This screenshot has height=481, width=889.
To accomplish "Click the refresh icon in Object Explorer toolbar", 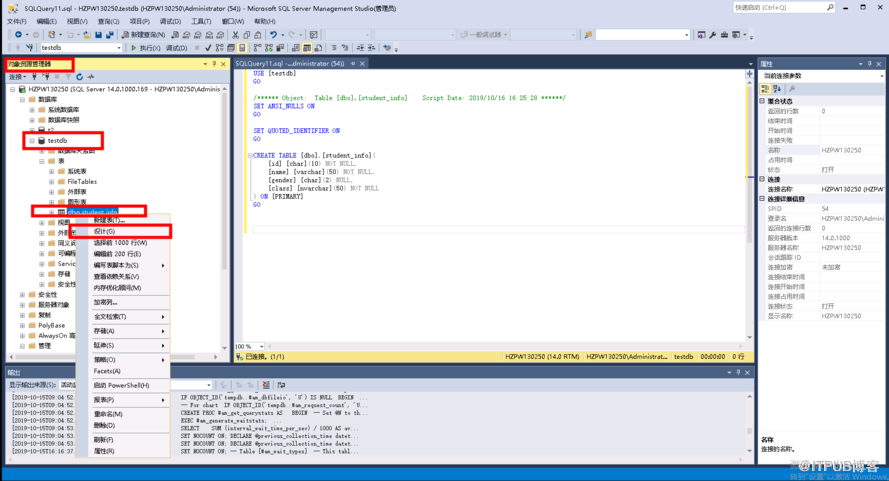I will click(80, 77).
